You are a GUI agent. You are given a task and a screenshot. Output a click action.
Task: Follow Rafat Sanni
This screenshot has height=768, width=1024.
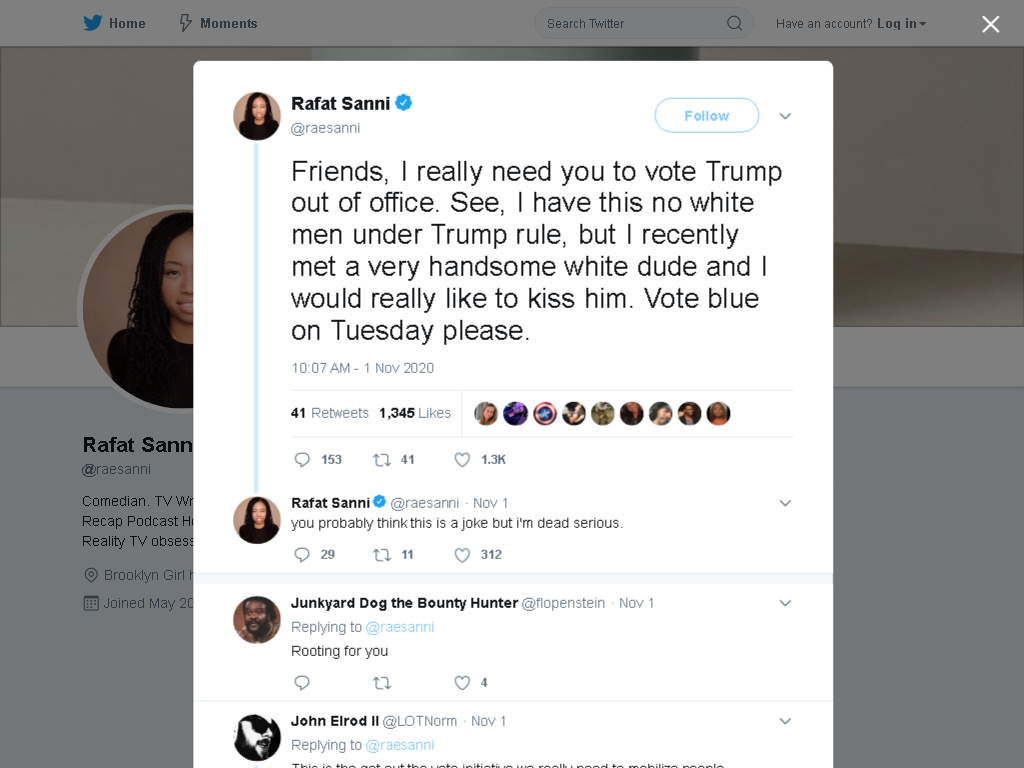pyautogui.click(x=707, y=116)
